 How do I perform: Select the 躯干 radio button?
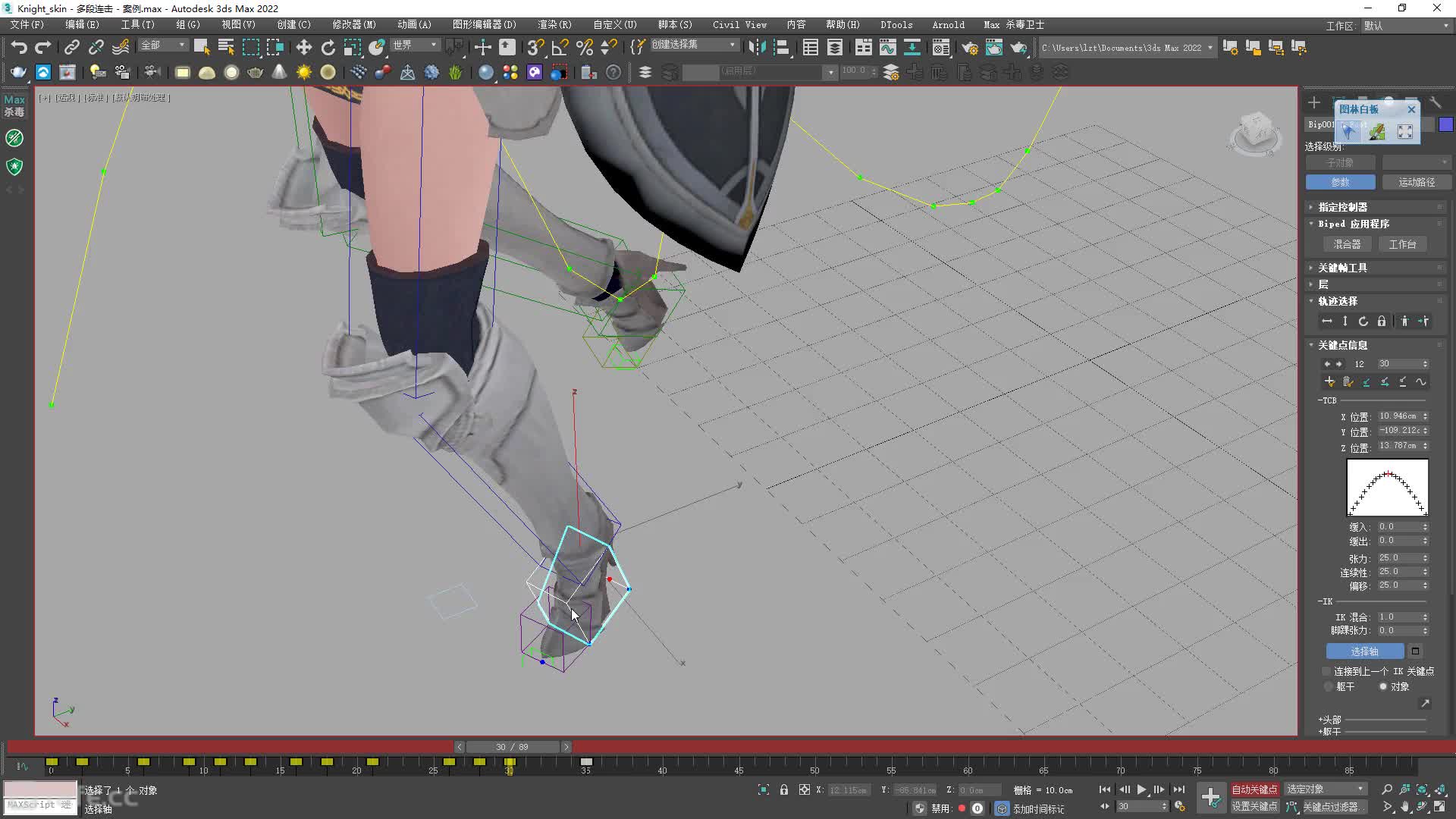(1329, 686)
